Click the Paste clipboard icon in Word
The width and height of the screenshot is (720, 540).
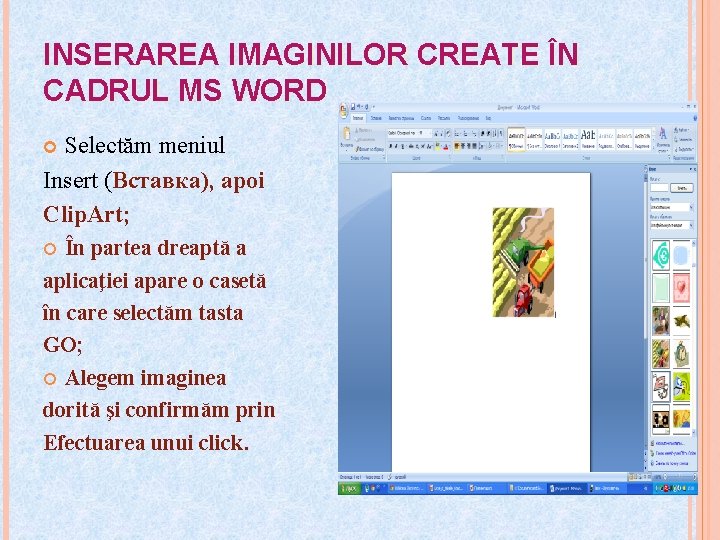[347, 135]
